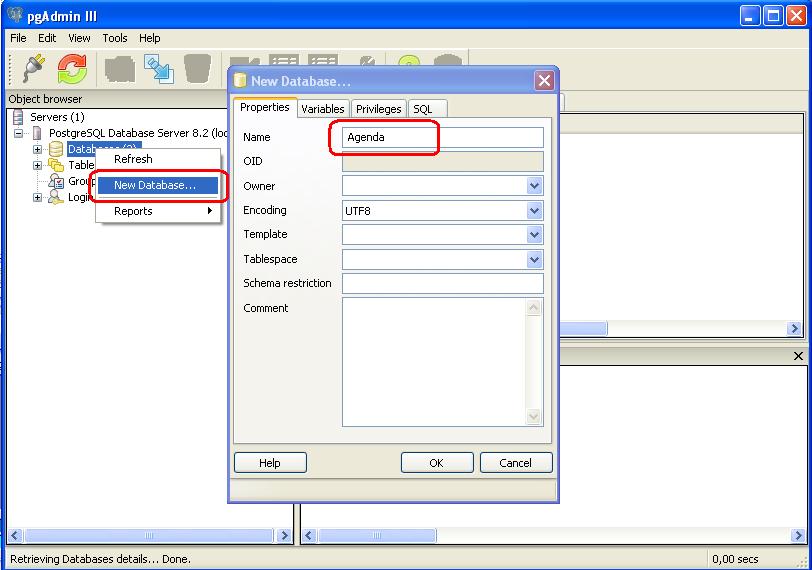Click the Help button in the dialog
The width and height of the screenshot is (812, 570).
(270, 463)
